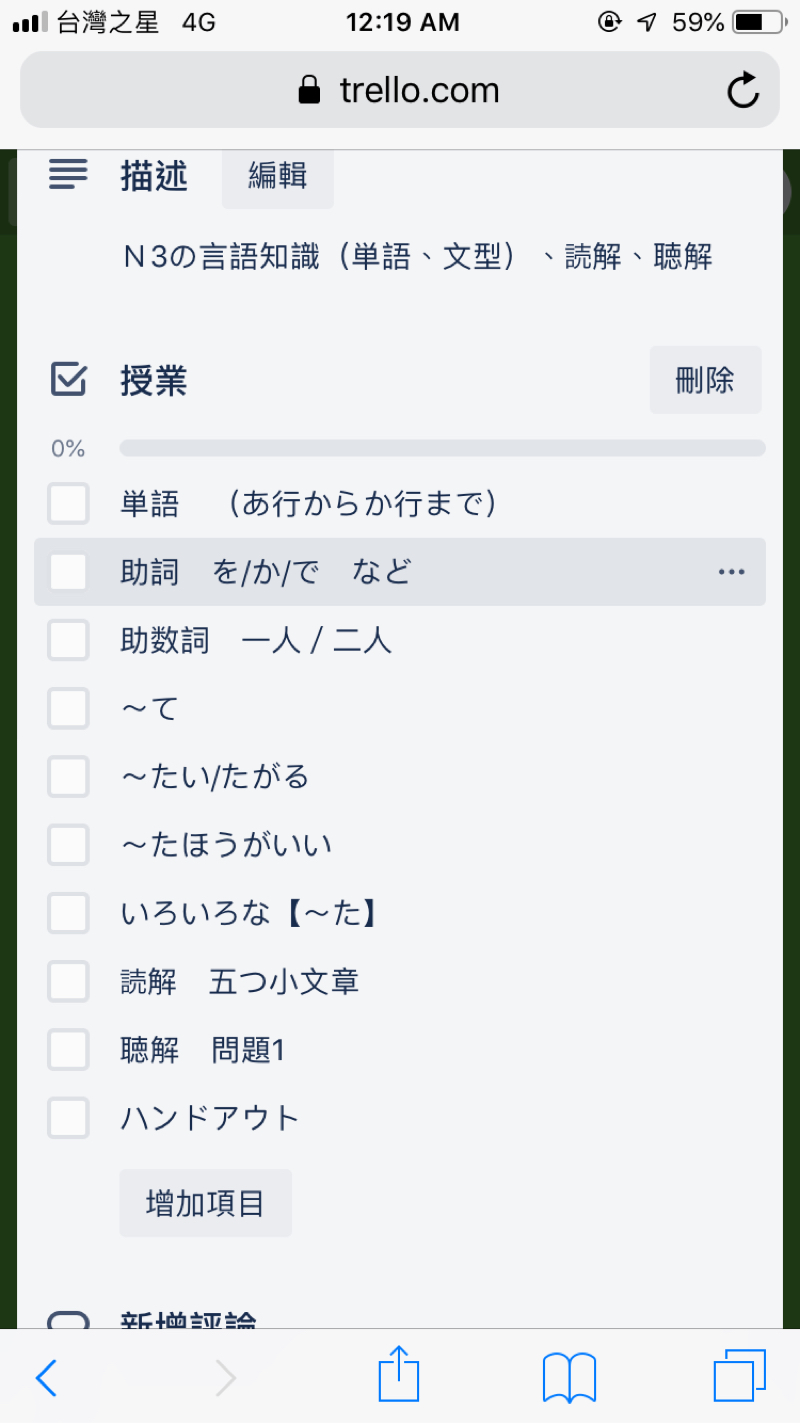Tap 増加項目 to add a checklist item
800x1423 pixels.
click(x=205, y=1202)
